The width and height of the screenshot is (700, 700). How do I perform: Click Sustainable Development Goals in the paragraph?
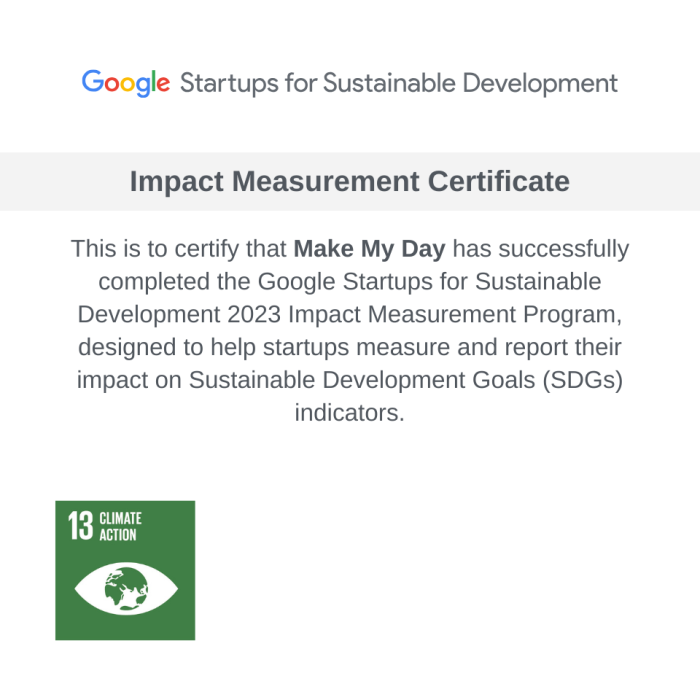click(362, 380)
